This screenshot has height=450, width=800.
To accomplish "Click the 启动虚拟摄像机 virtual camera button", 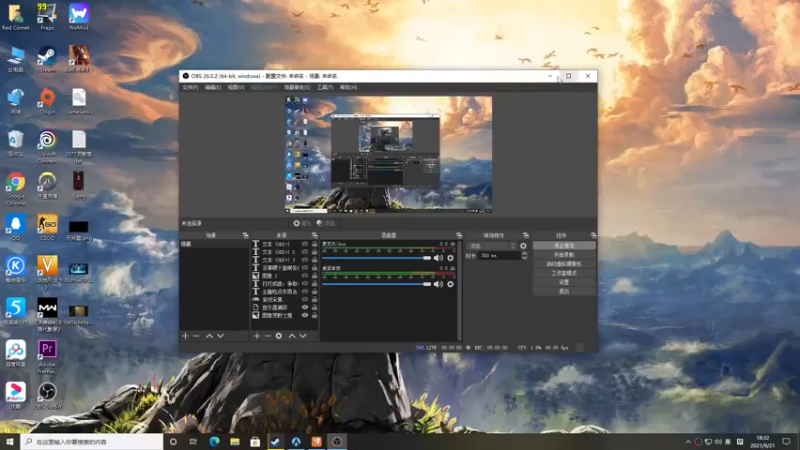I will tap(564, 264).
